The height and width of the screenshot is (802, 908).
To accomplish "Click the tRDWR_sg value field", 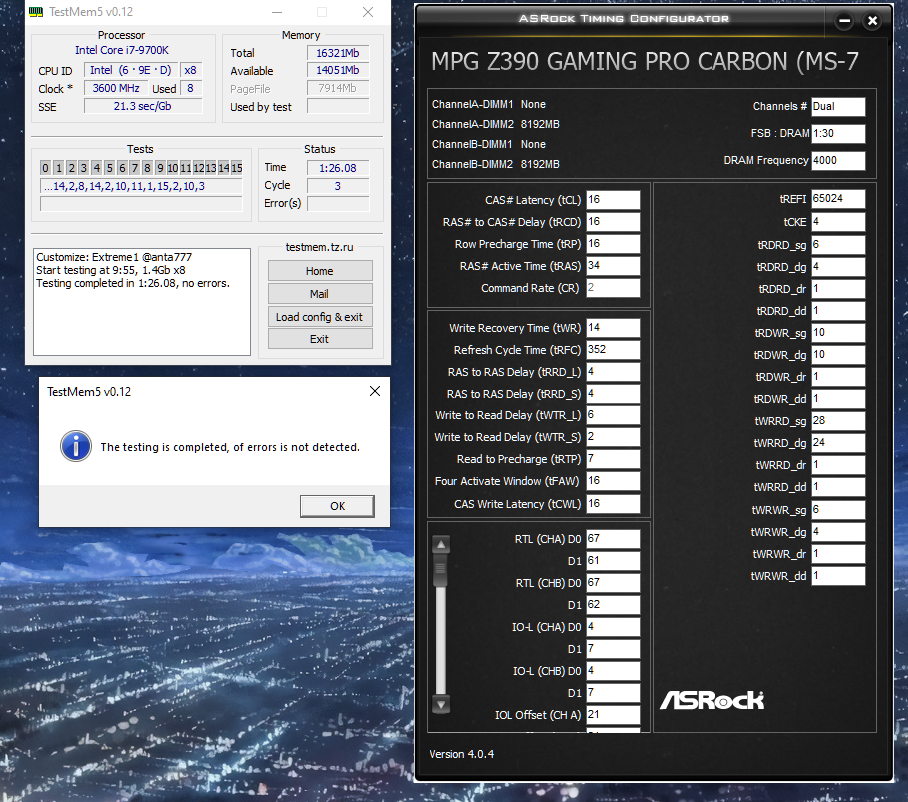I will [838, 332].
